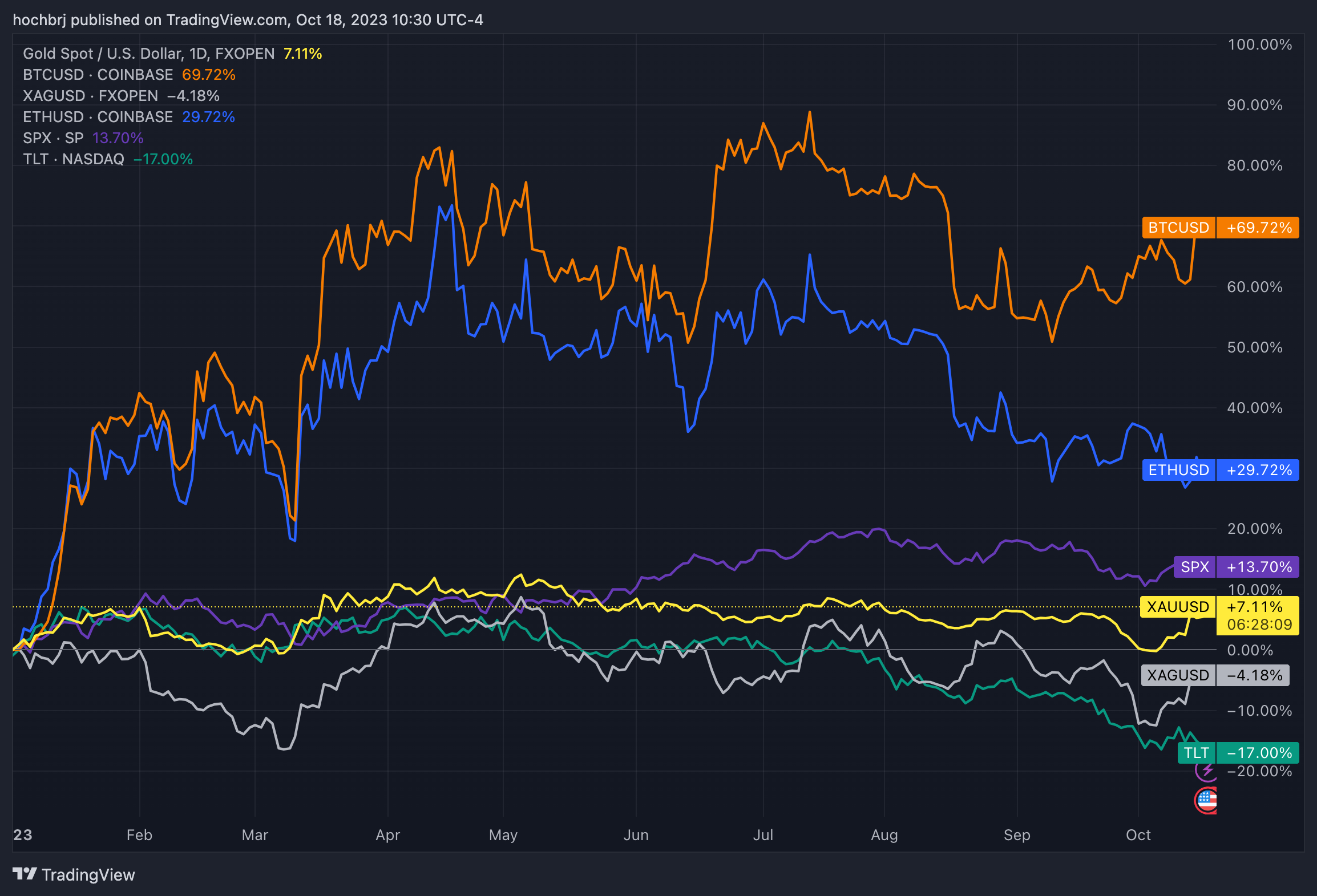
Task: Click the 40.00% price axis label
Action: tap(1255, 408)
